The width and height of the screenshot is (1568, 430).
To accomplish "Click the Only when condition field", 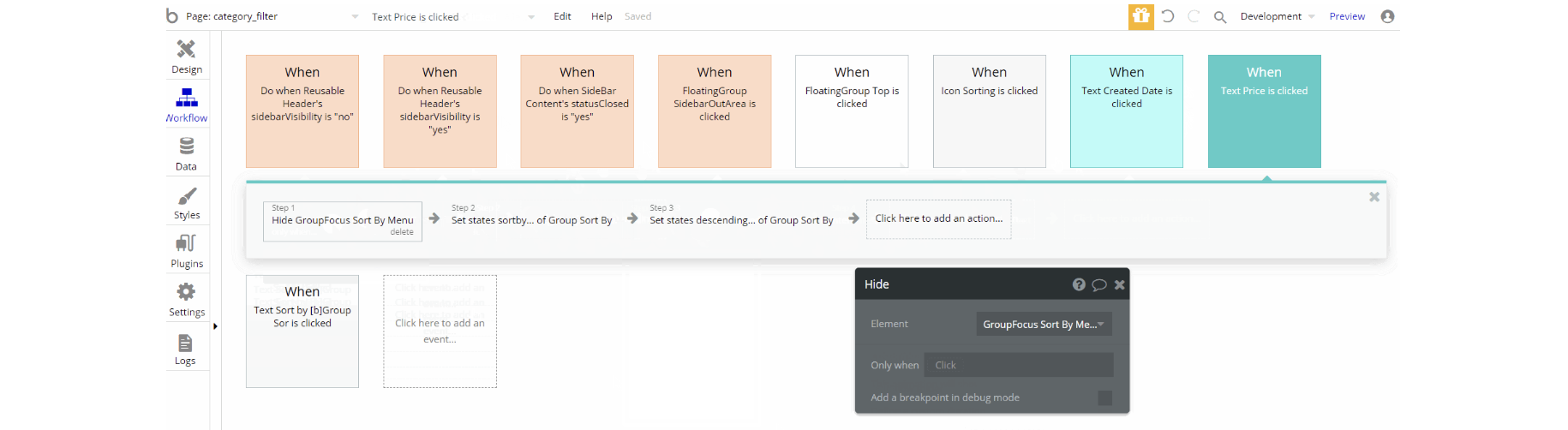I will coord(1018,365).
